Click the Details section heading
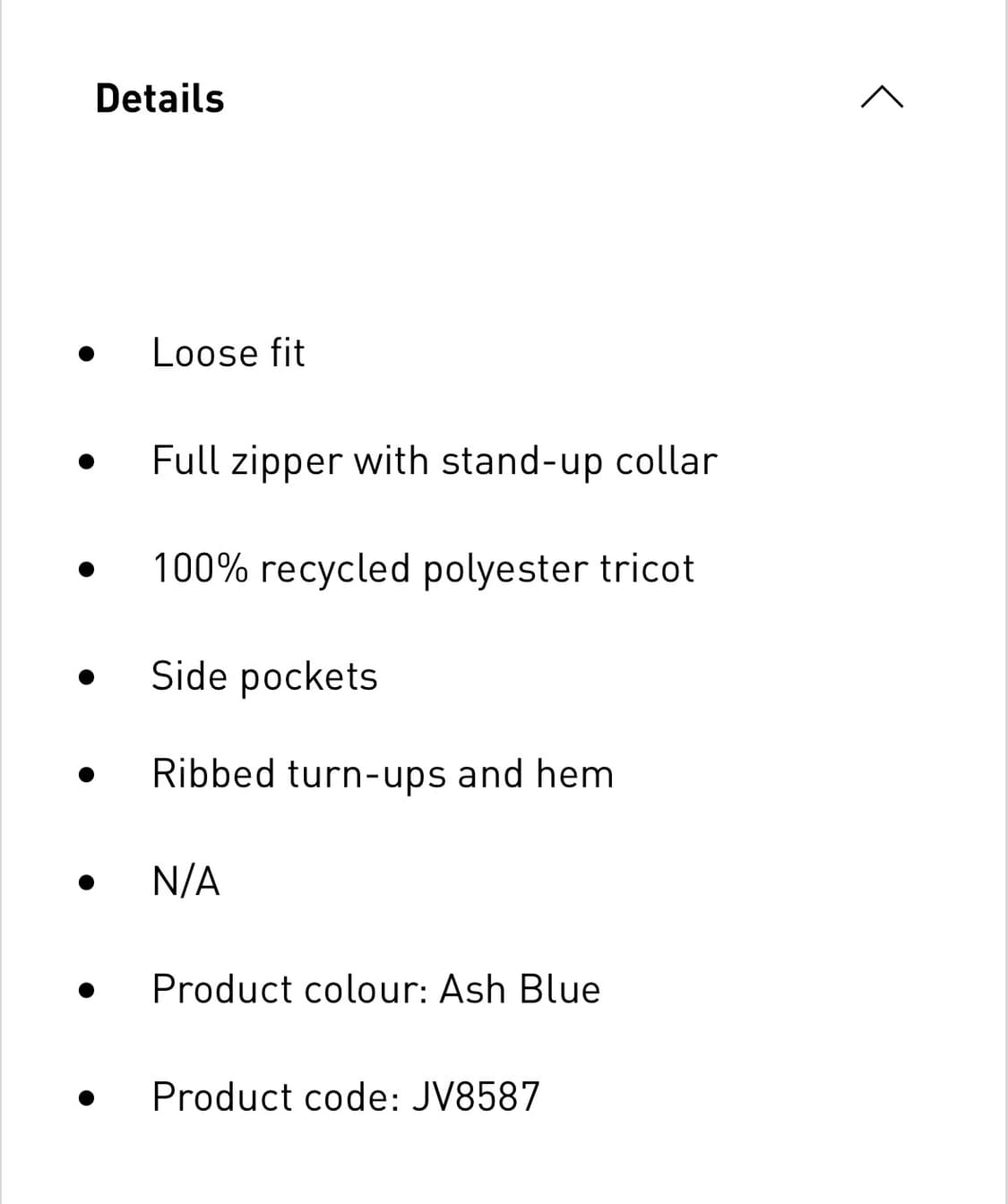The width and height of the screenshot is (1008, 1204). [159, 99]
